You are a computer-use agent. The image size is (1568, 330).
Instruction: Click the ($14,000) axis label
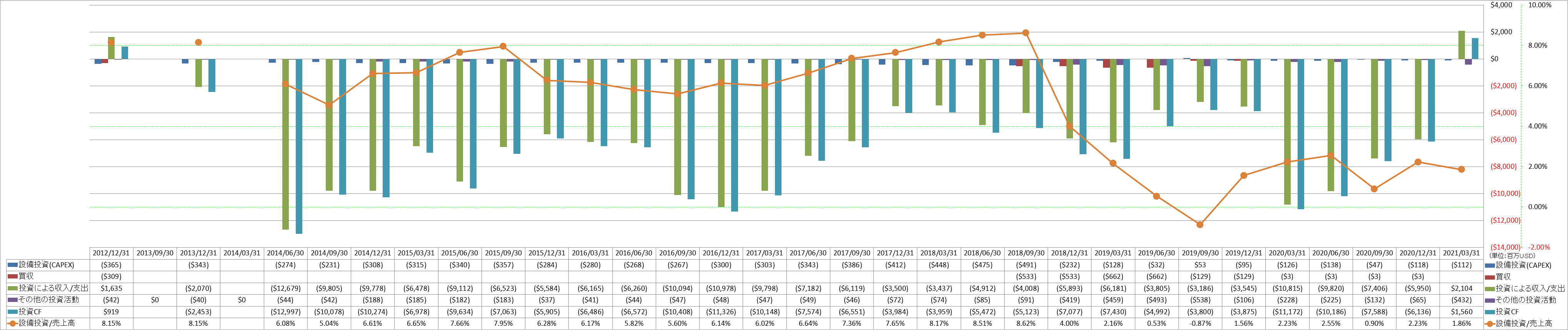click(x=1505, y=247)
